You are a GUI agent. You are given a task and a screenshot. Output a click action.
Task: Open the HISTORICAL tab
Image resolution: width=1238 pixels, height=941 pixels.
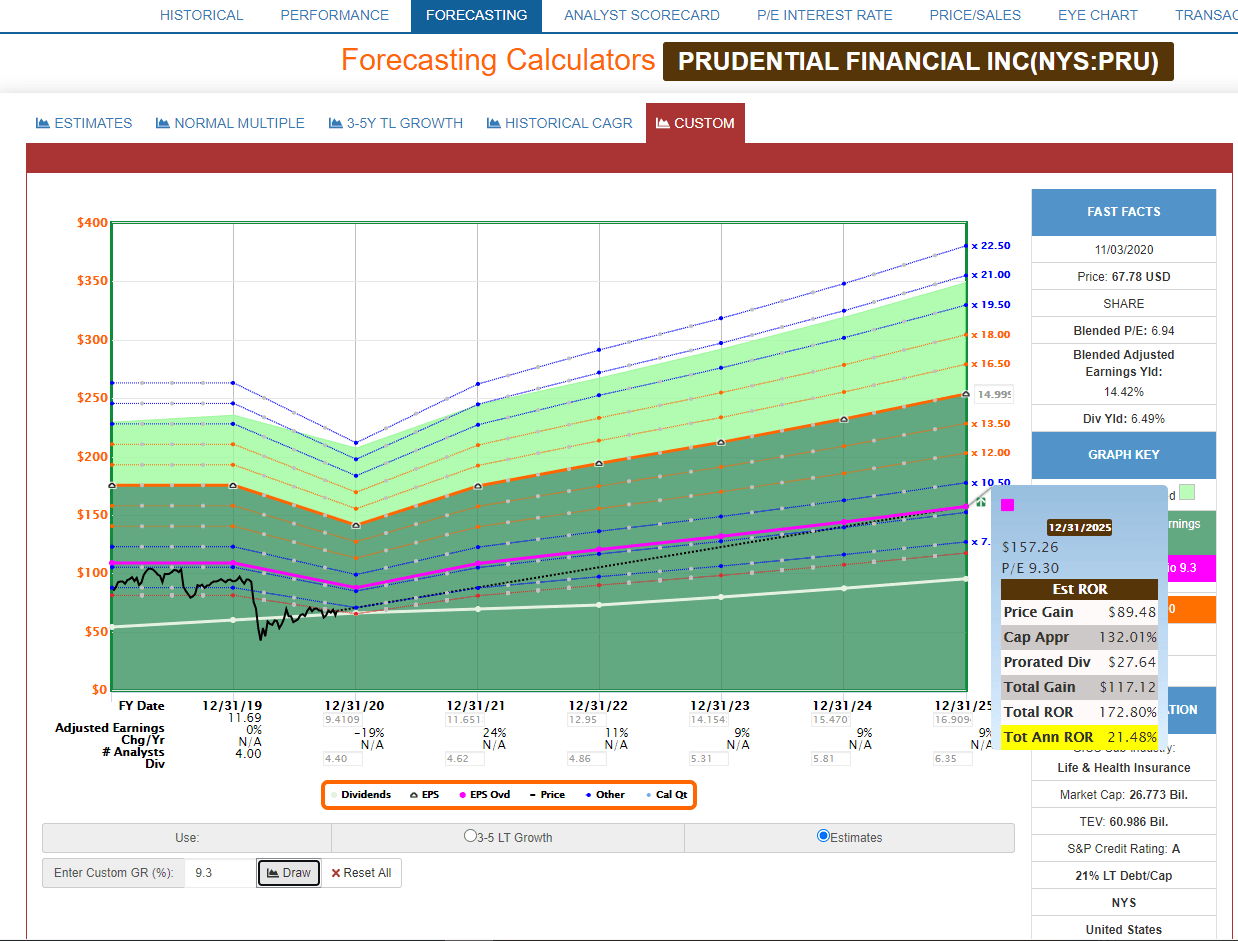201,15
